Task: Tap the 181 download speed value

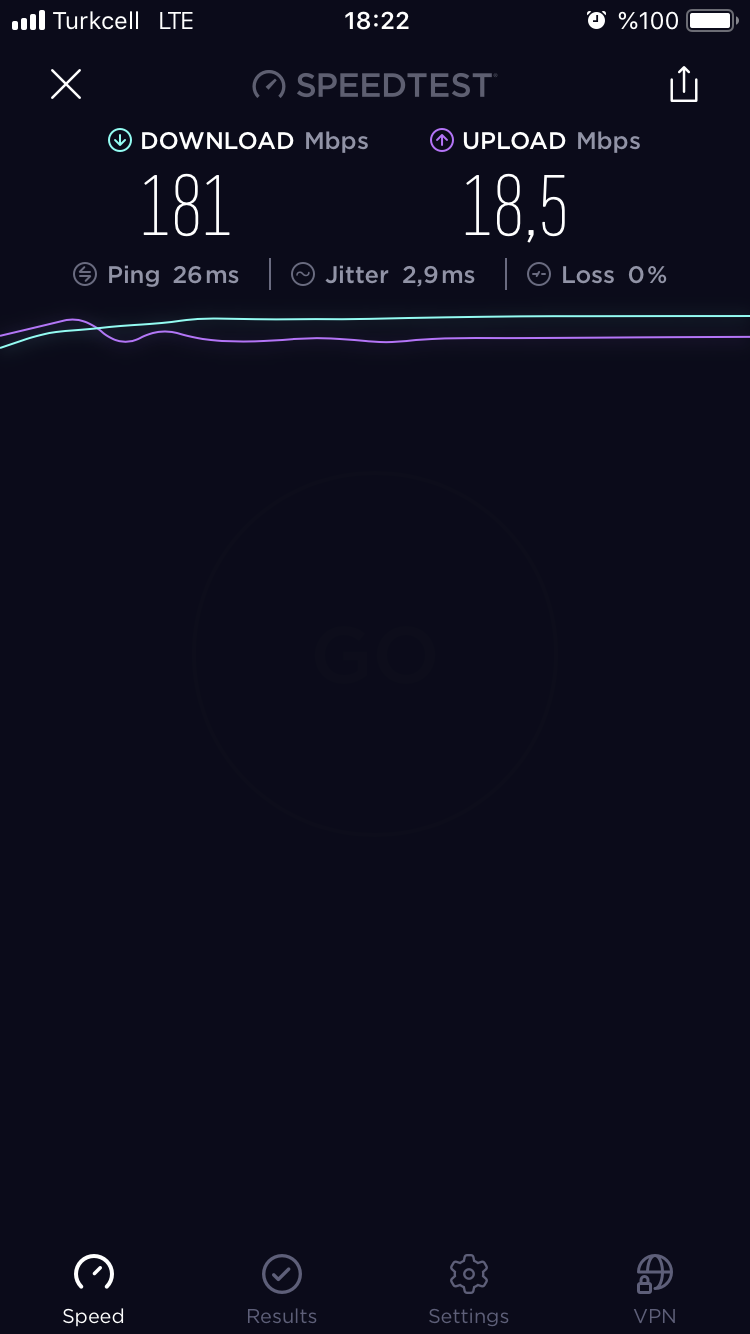Action: (x=187, y=206)
